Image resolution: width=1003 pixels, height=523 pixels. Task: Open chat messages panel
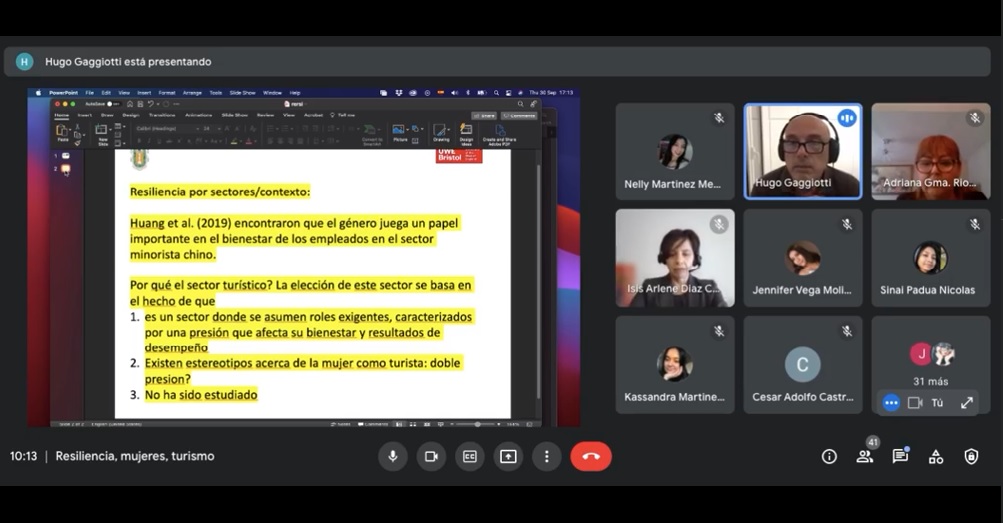tap(901, 456)
